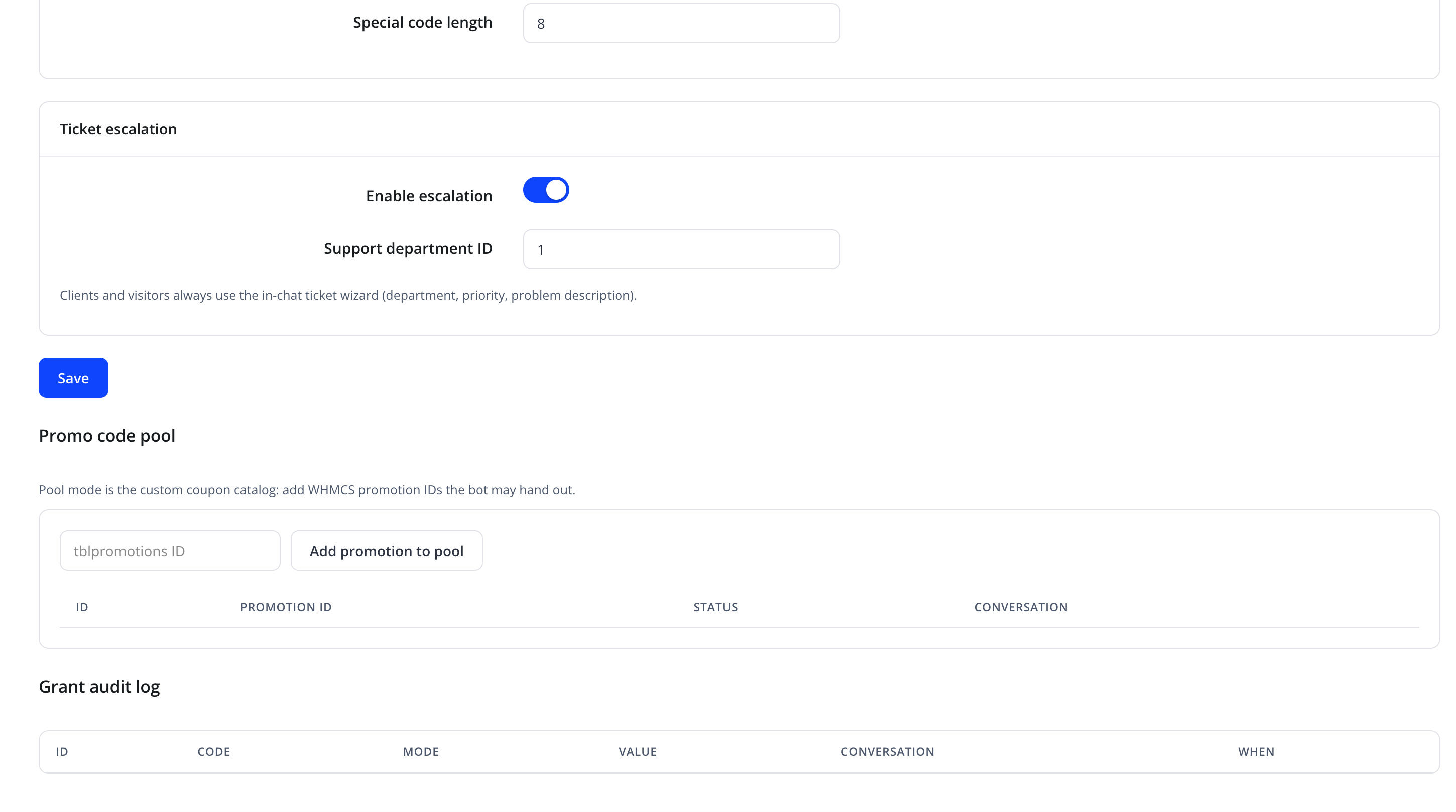Click the Promo code pool heading
The height and width of the screenshot is (812, 1456).
(x=107, y=436)
